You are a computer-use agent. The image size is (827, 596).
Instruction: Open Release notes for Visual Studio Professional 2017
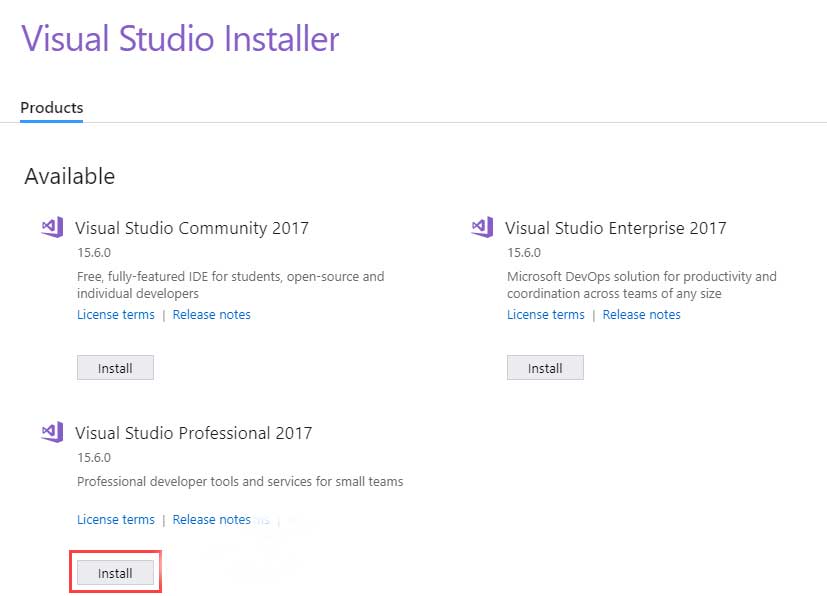211,519
